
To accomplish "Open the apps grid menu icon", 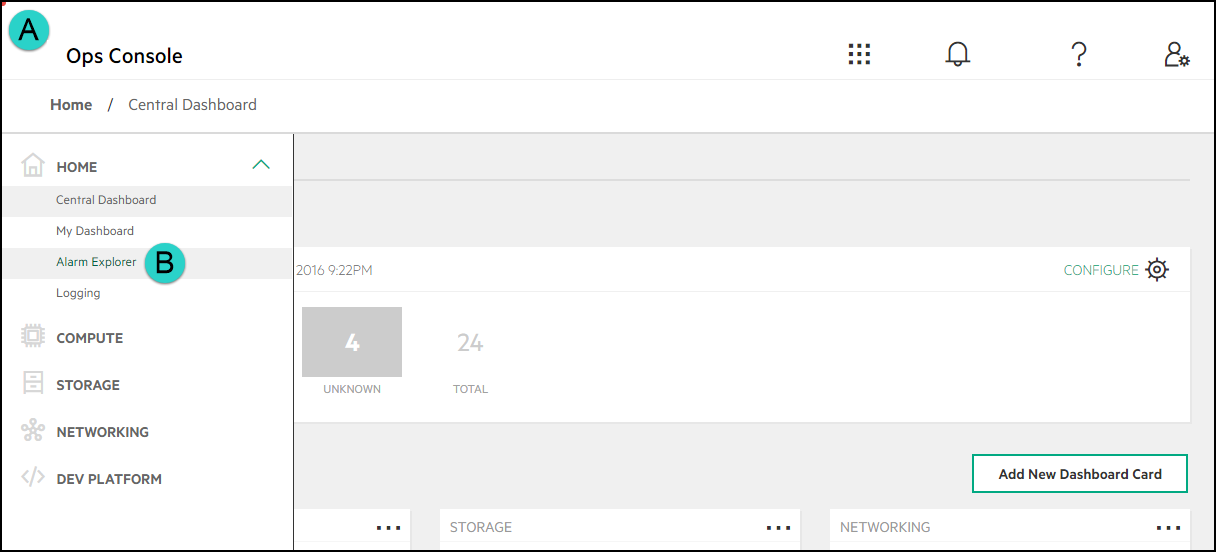I will [x=859, y=55].
